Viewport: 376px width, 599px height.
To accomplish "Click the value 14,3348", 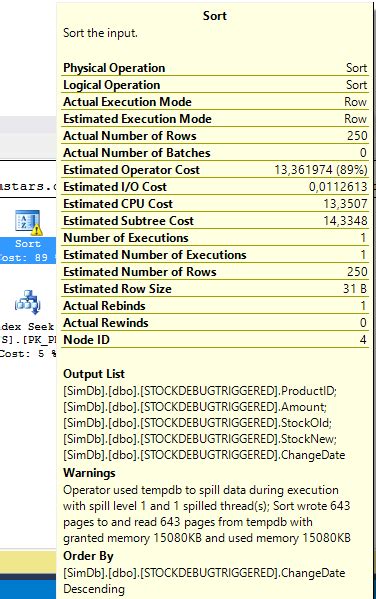I will pyautogui.click(x=345, y=220).
